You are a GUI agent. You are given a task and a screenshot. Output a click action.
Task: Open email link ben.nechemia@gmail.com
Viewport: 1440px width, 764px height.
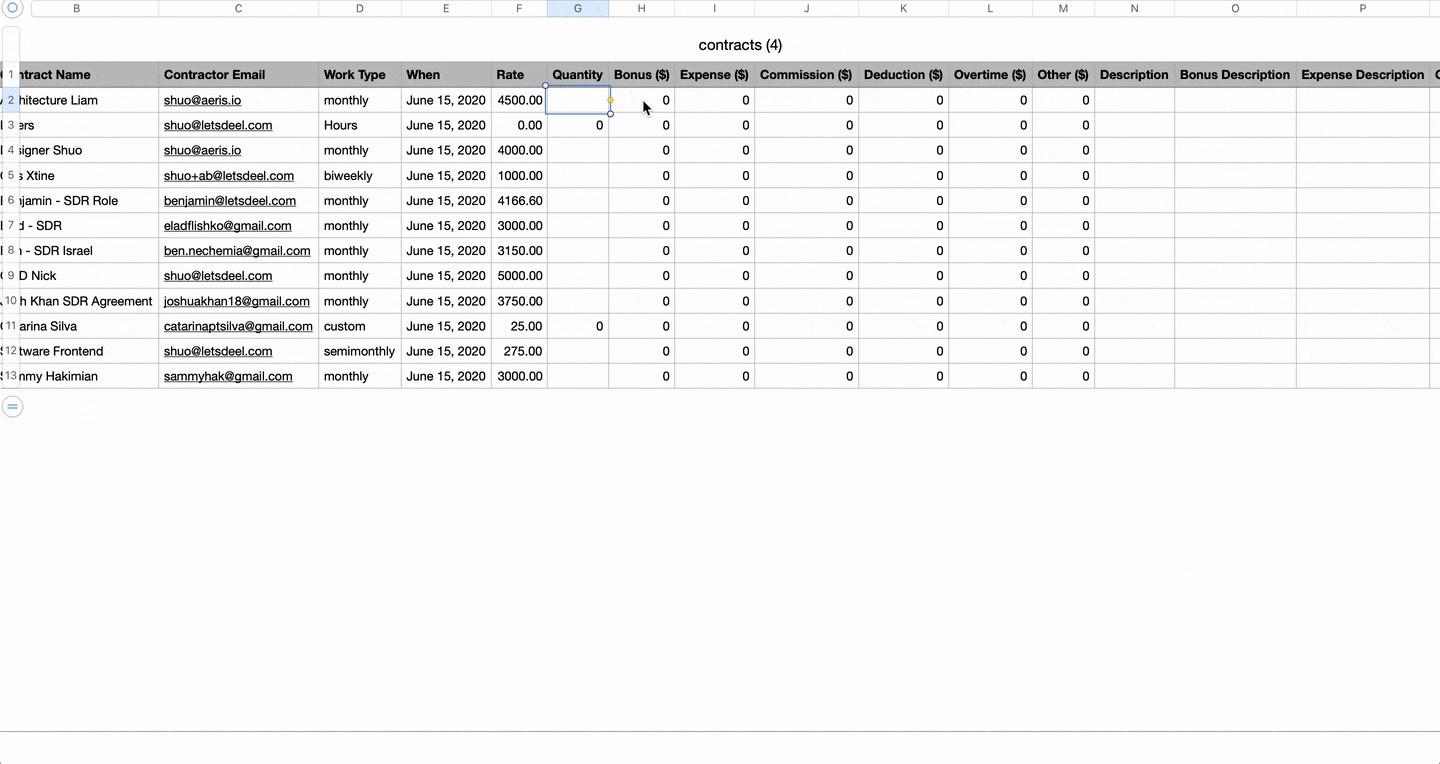click(237, 251)
